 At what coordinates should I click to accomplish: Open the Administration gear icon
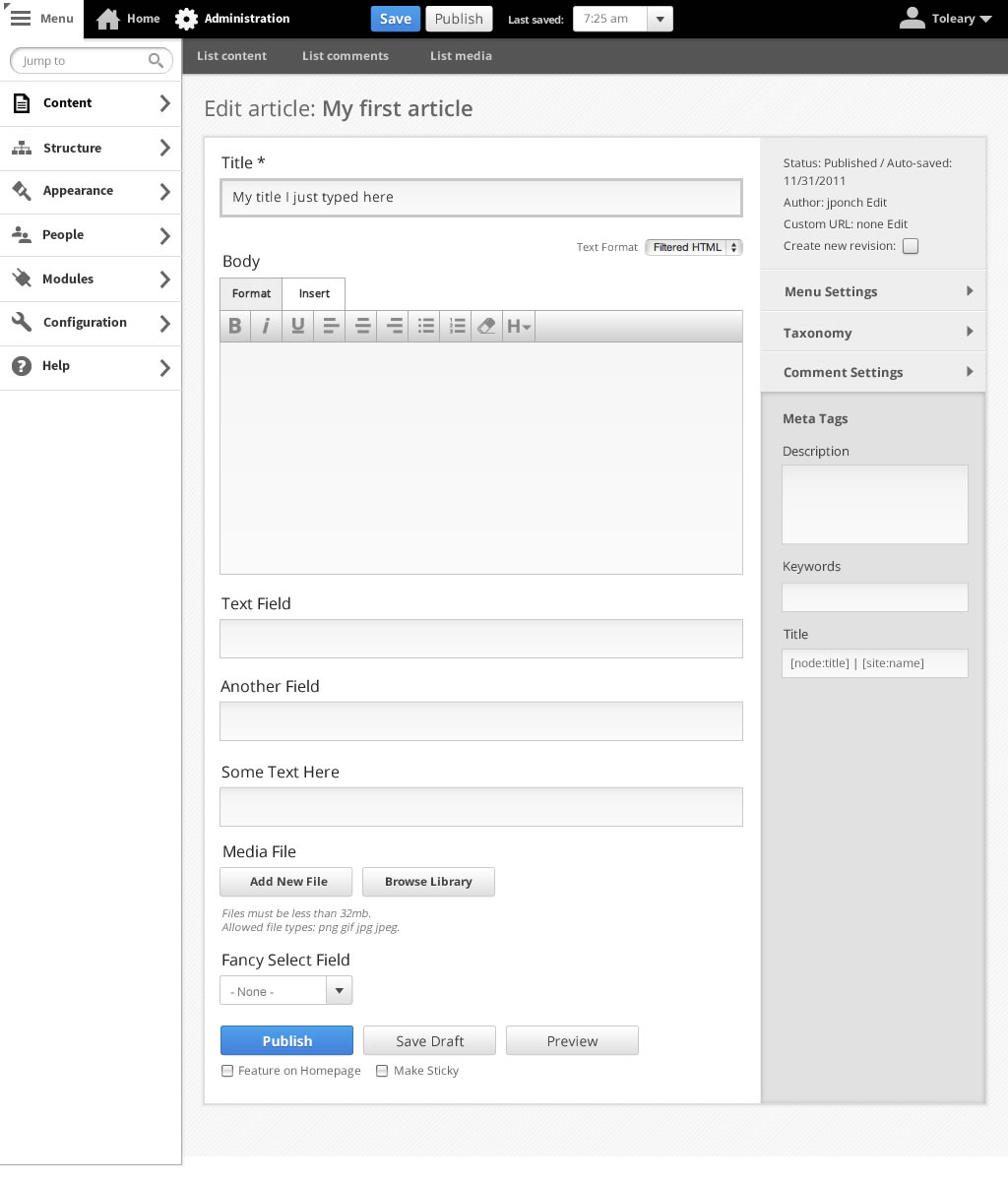186,19
